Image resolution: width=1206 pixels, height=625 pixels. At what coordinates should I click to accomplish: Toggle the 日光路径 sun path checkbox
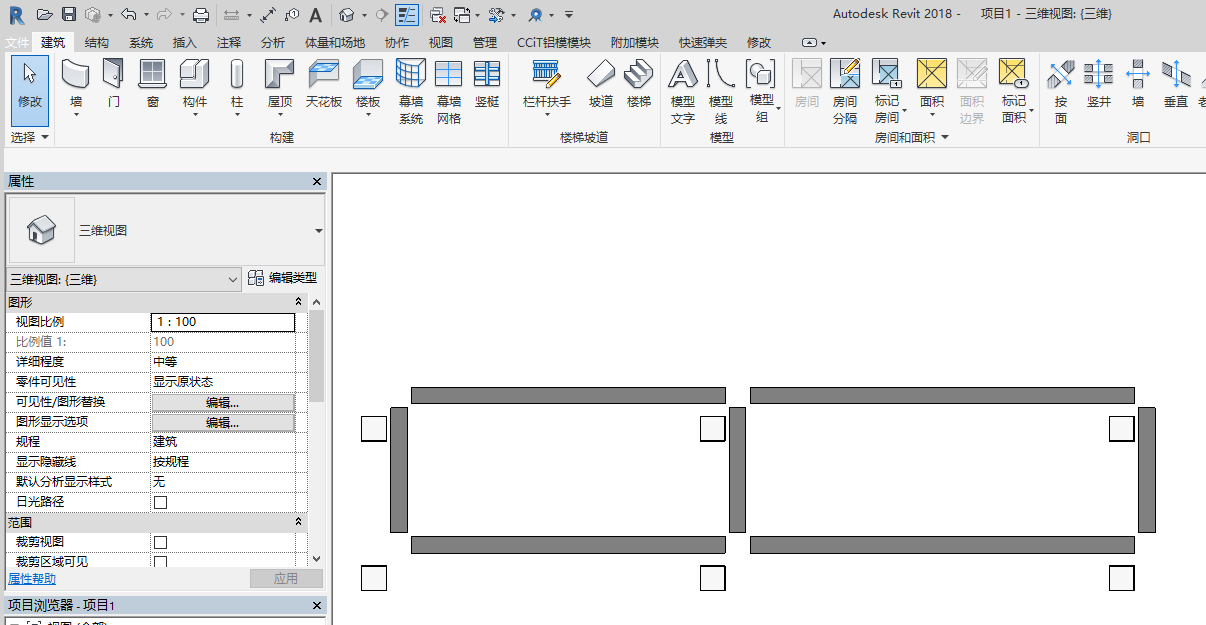(x=160, y=502)
